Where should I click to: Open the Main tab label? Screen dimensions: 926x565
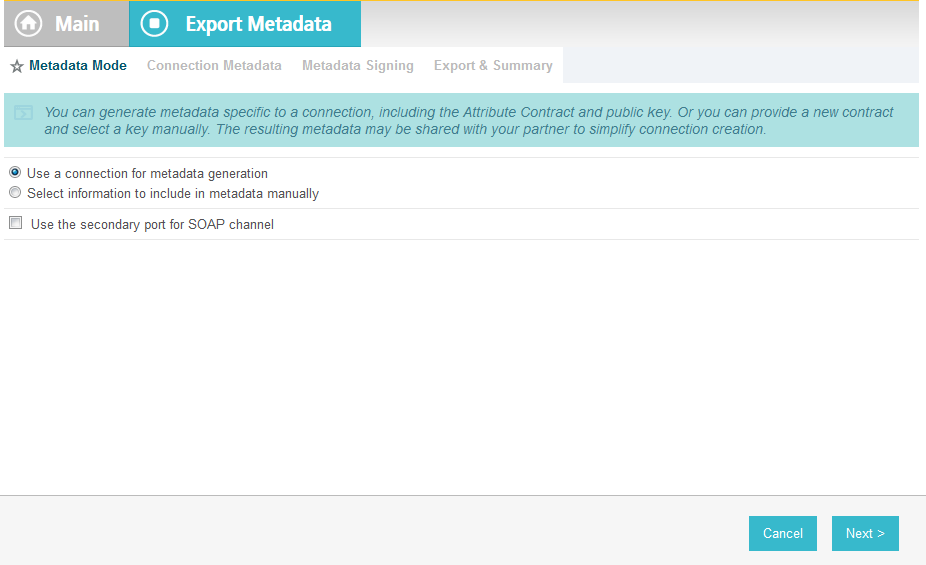click(x=77, y=24)
